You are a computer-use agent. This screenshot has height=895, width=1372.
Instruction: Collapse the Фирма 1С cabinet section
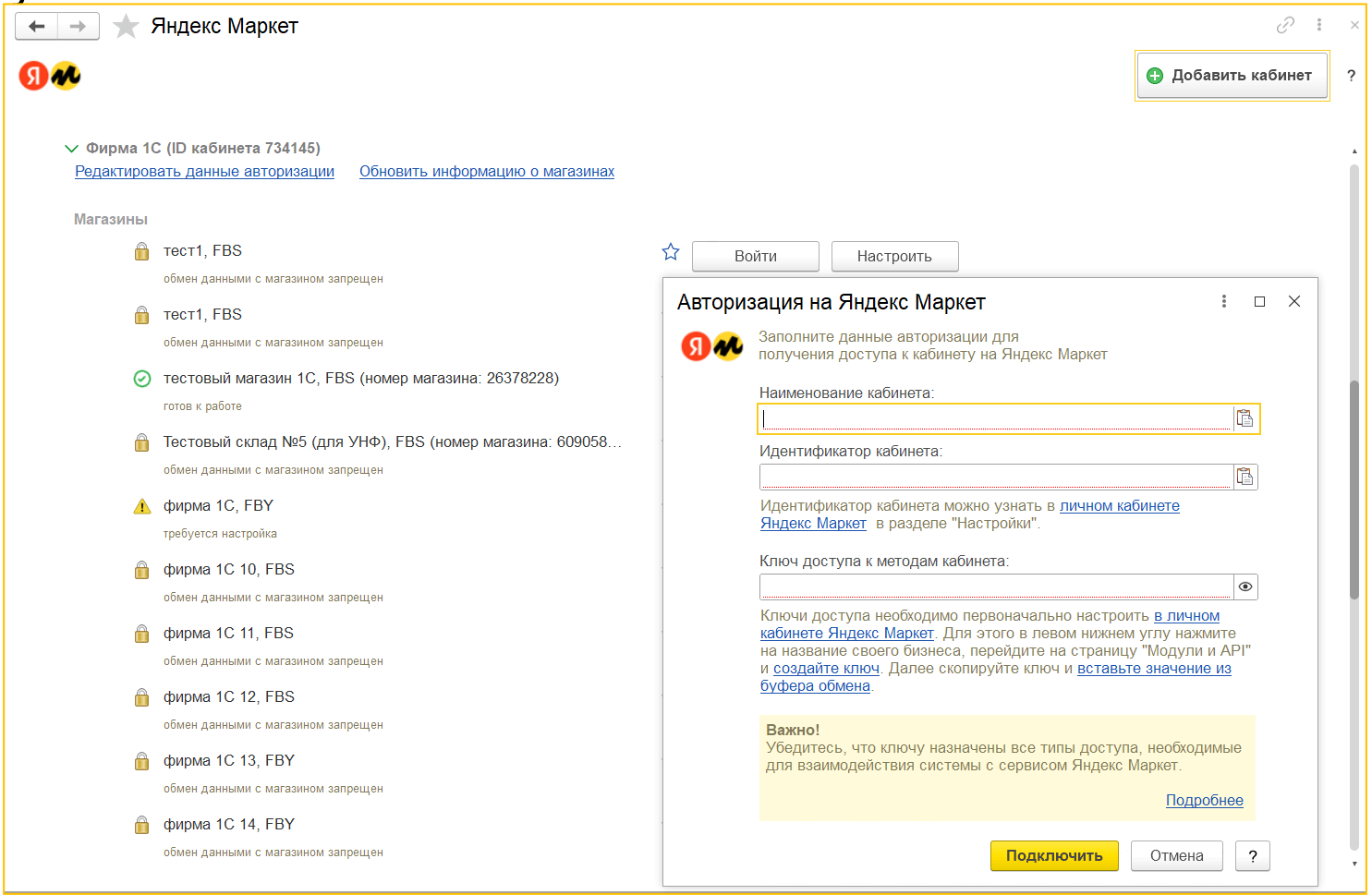coord(71,149)
